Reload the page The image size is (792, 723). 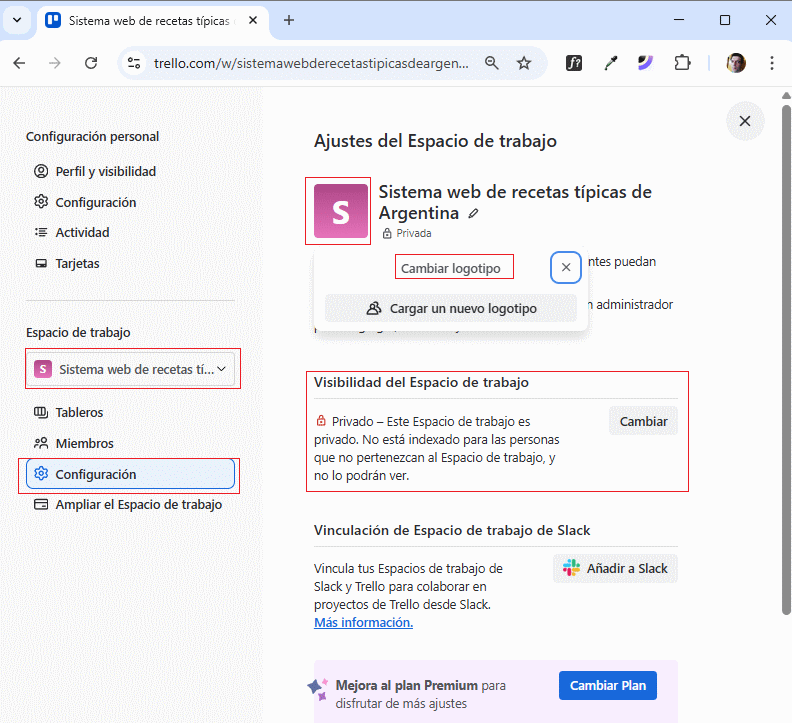(91, 63)
